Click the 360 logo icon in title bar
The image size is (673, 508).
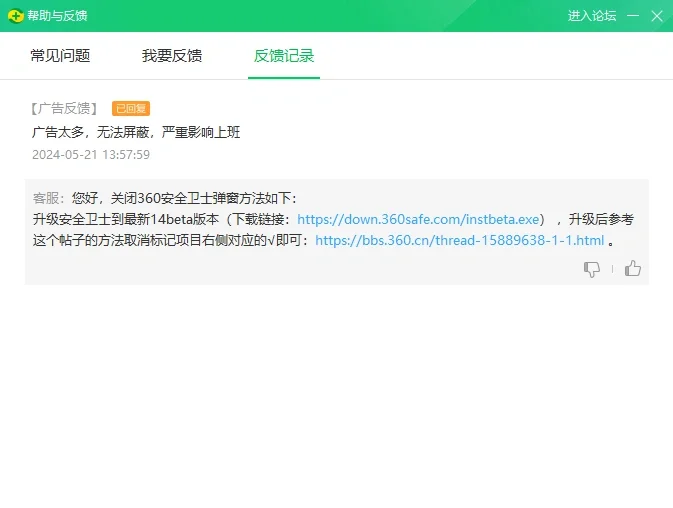[x=16, y=16]
